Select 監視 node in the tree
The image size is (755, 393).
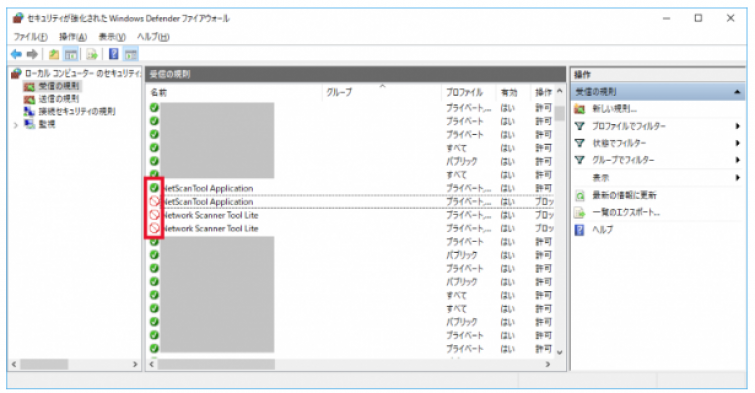pos(47,124)
